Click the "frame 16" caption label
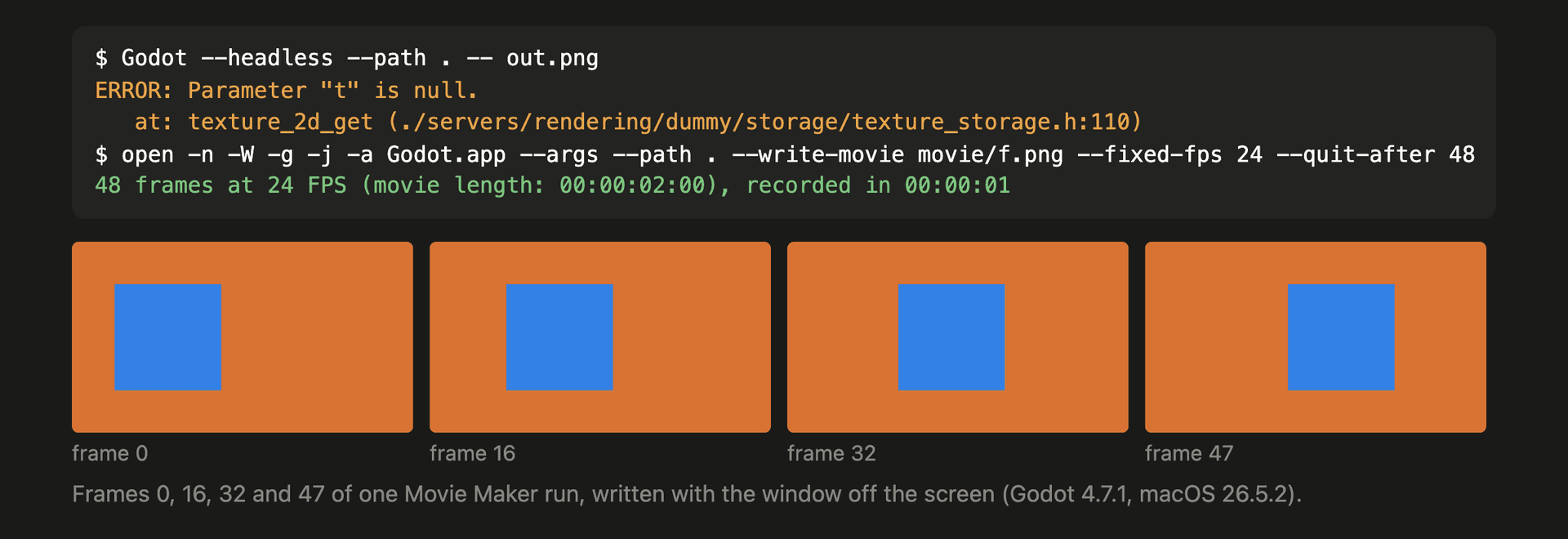This screenshot has width=1568, height=539. (x=473, y=453)
